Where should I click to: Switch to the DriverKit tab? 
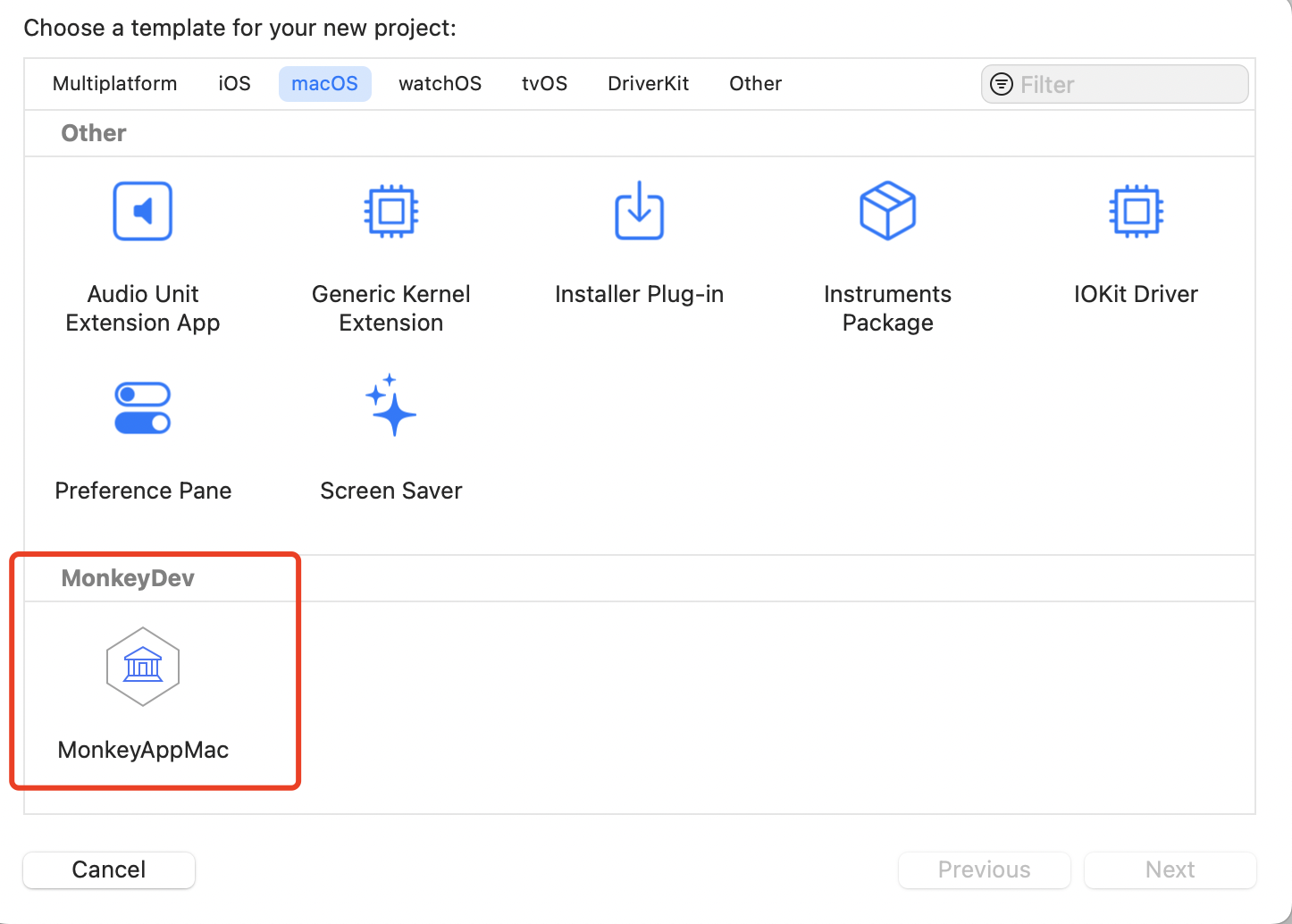pos(648,83)
